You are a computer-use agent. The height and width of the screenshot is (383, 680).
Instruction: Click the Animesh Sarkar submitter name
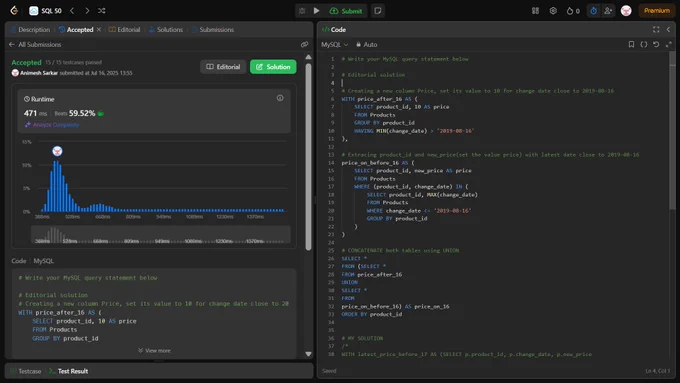[39, 73]
